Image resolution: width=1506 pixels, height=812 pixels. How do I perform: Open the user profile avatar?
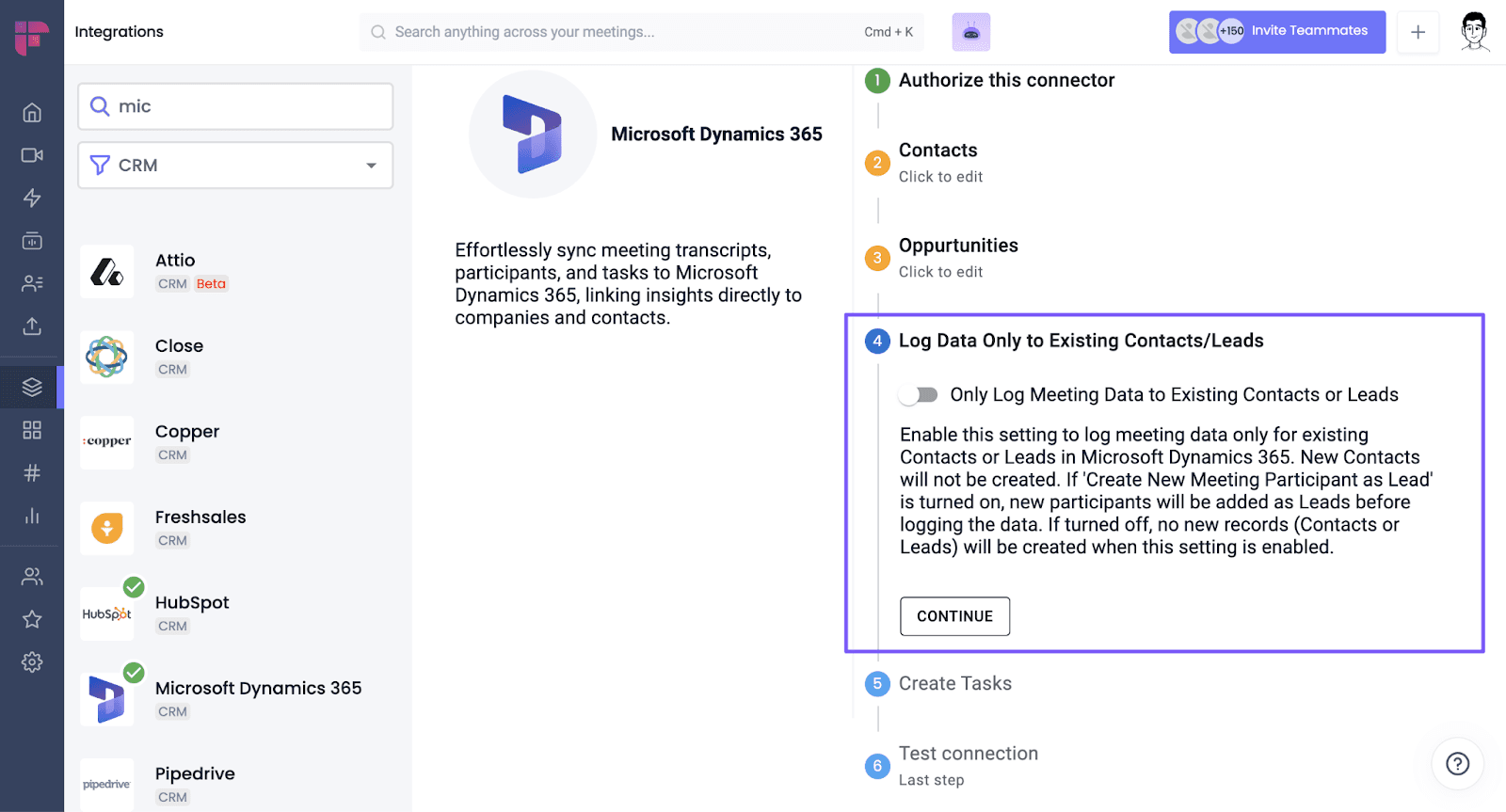click(1475, 32)
